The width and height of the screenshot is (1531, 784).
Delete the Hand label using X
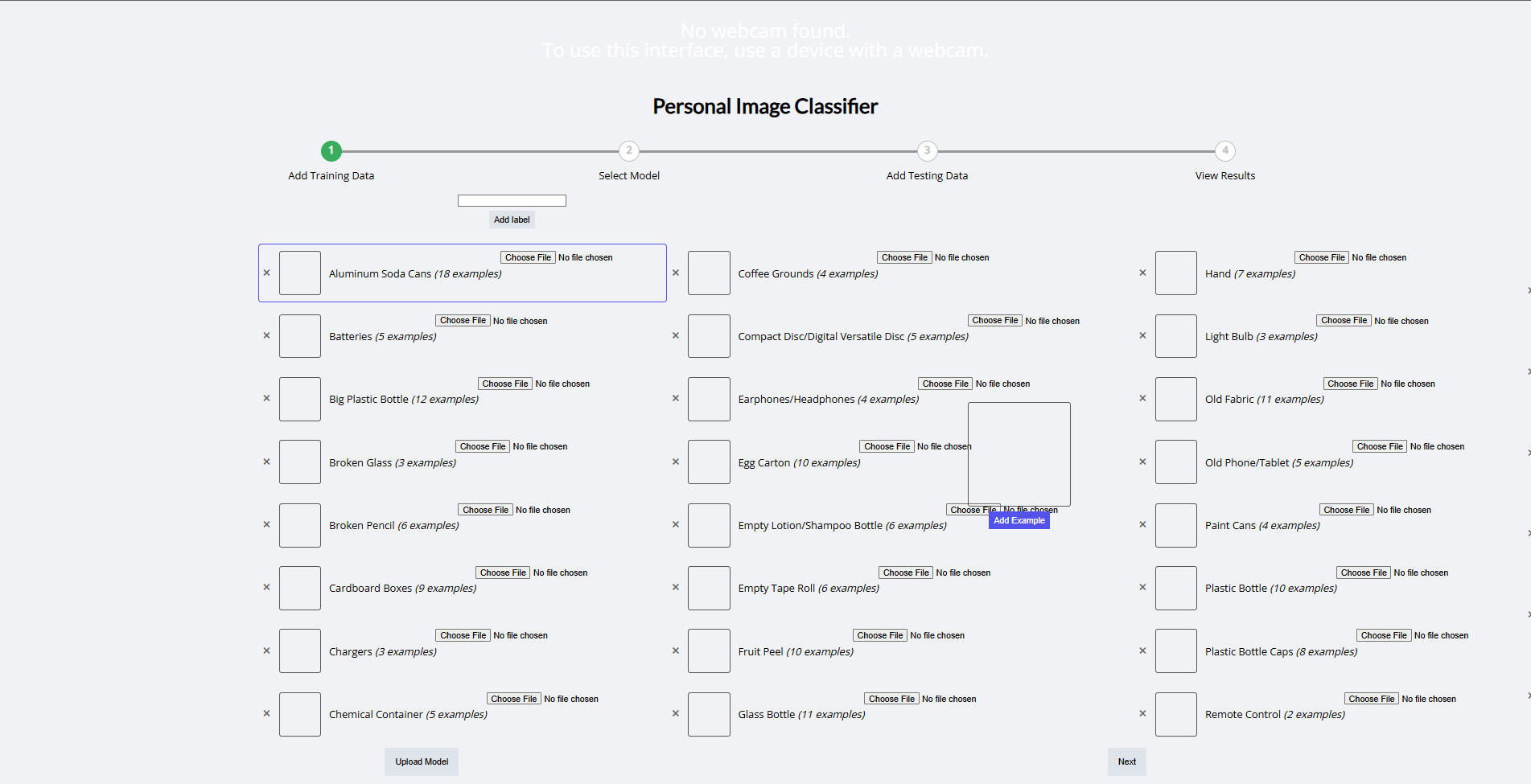[x=1142, y=273]
